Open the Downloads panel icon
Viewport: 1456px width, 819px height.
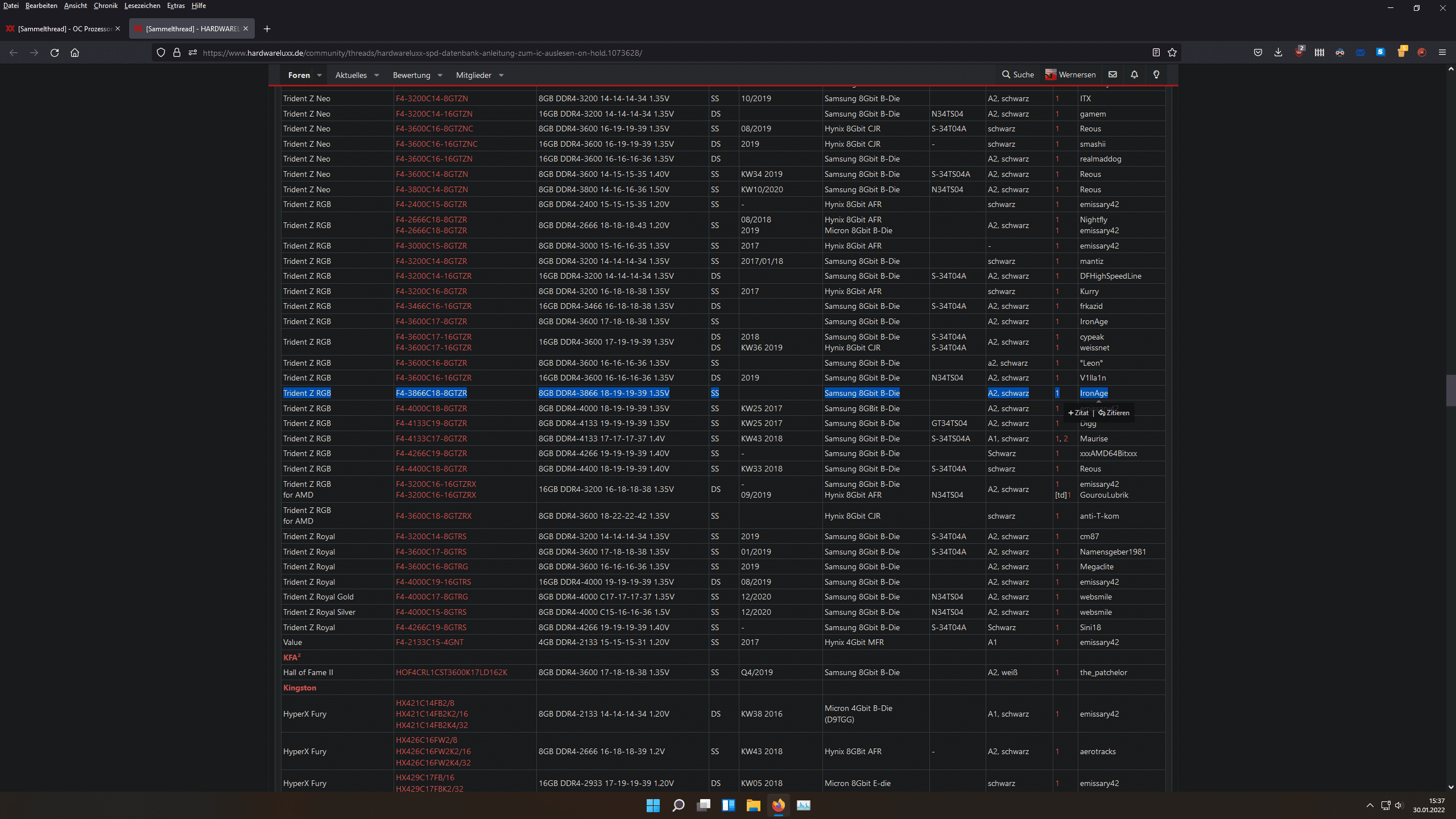pyautogui.click(x=1278, y=53)
